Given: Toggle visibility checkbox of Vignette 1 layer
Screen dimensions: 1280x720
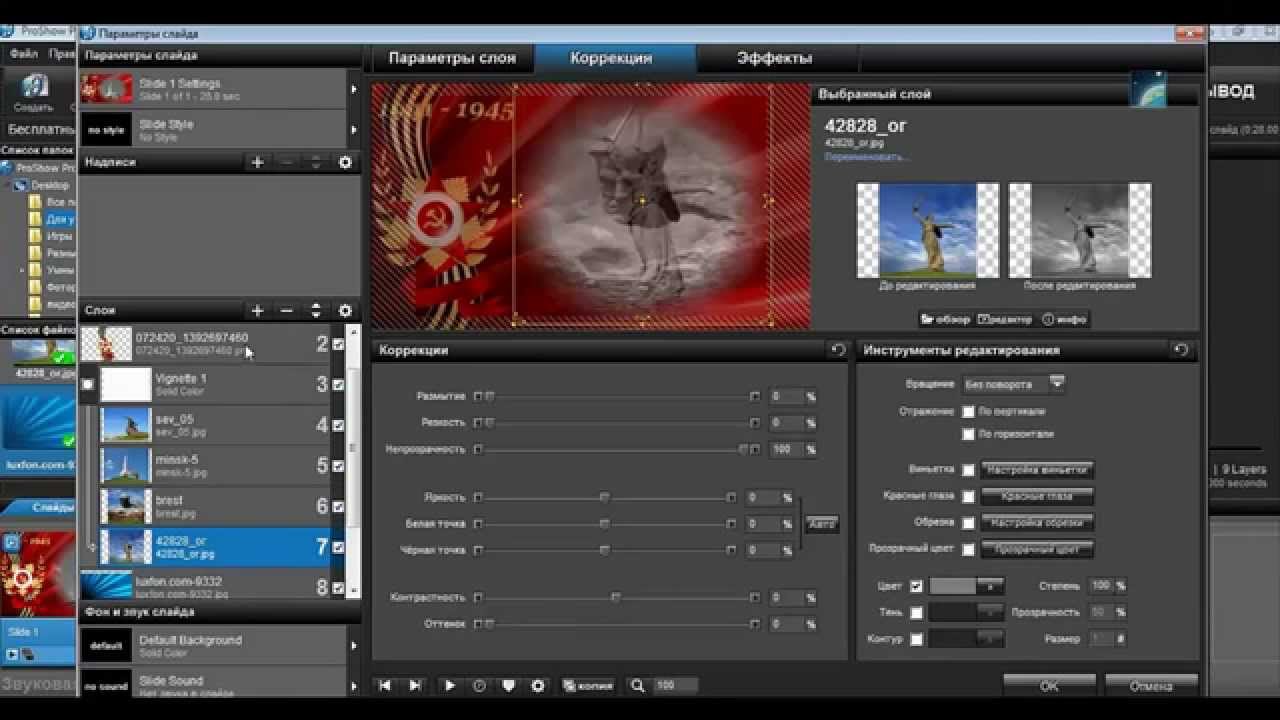Looking at the screenshot, I should pyautogui.click(x=338, y=385).
